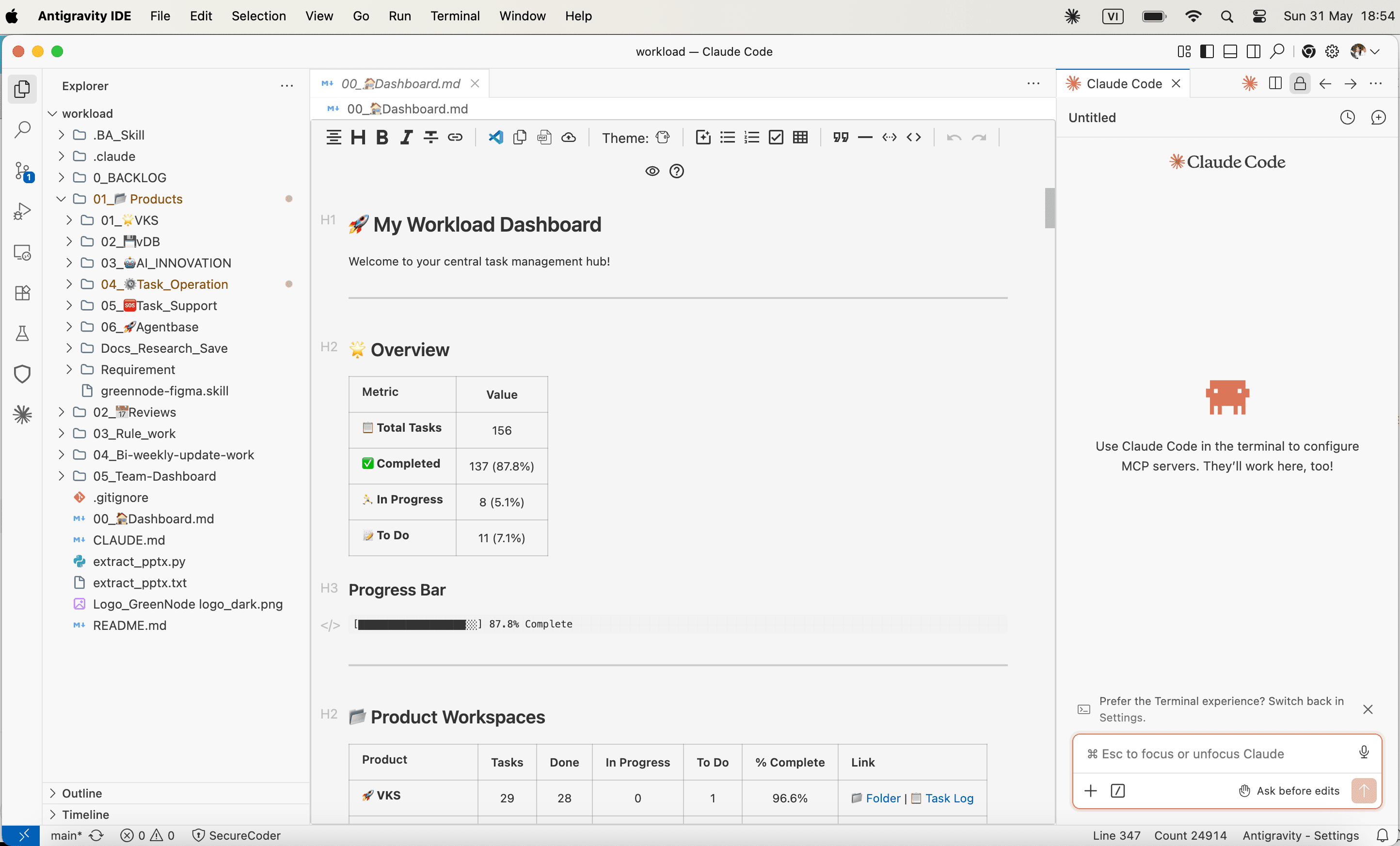Screen dimensions: 1400x846
Task: Click the Heading button in markdown toolbar
Action: [358, 138]
